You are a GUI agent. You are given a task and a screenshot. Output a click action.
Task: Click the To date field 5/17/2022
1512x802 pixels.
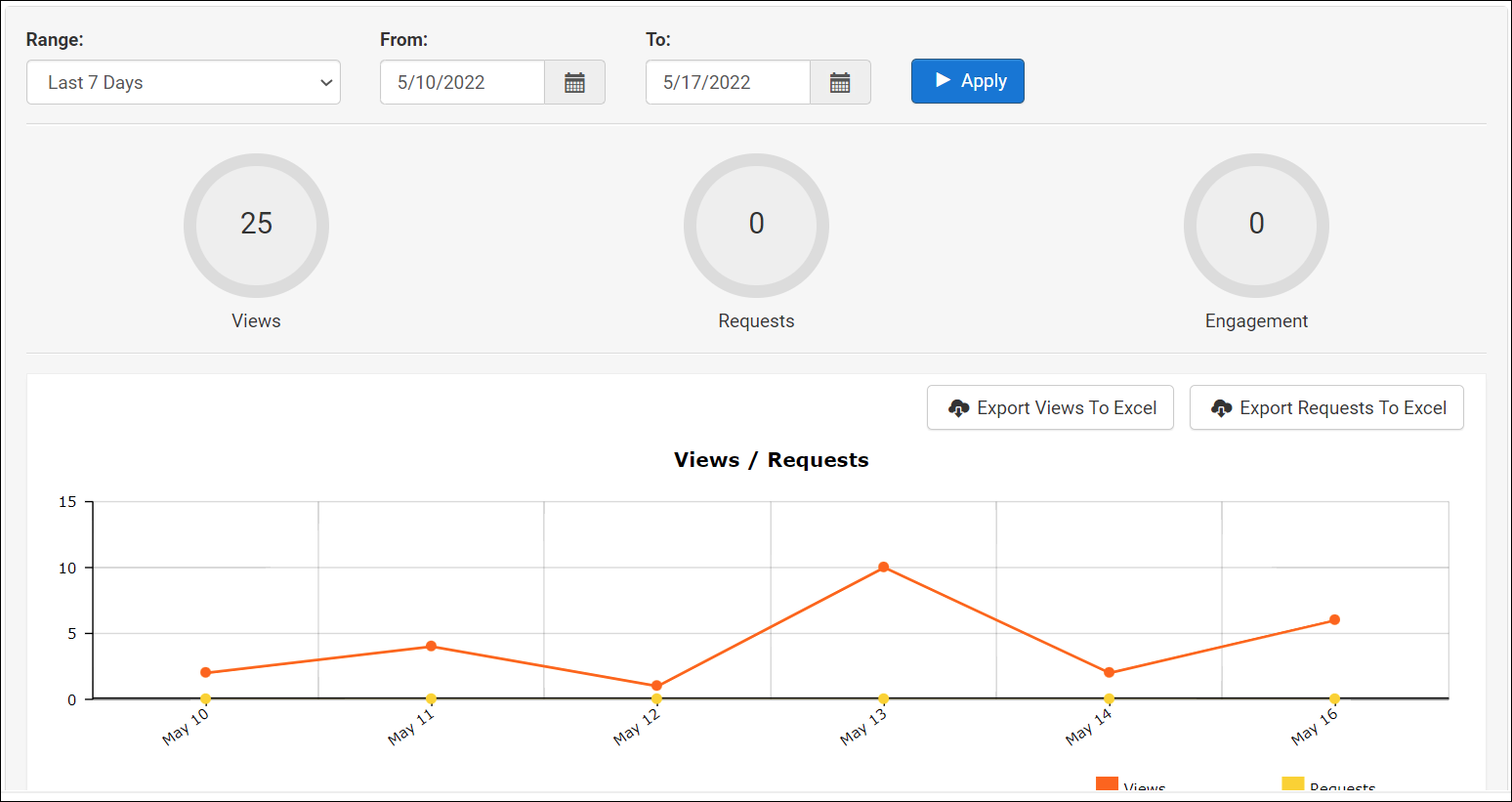coord(728,82)
